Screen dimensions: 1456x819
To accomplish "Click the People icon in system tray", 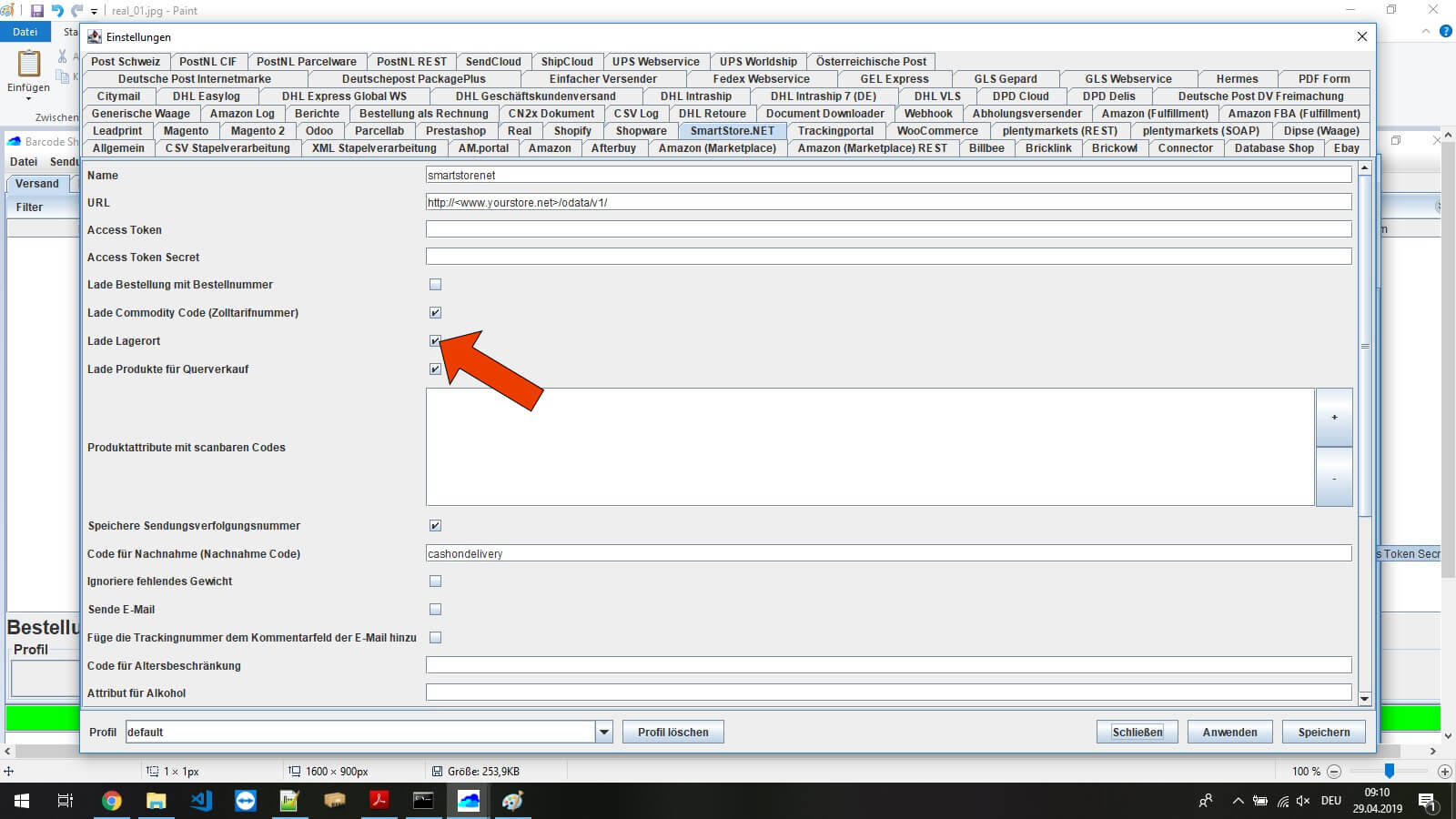I will [1206, 801].
